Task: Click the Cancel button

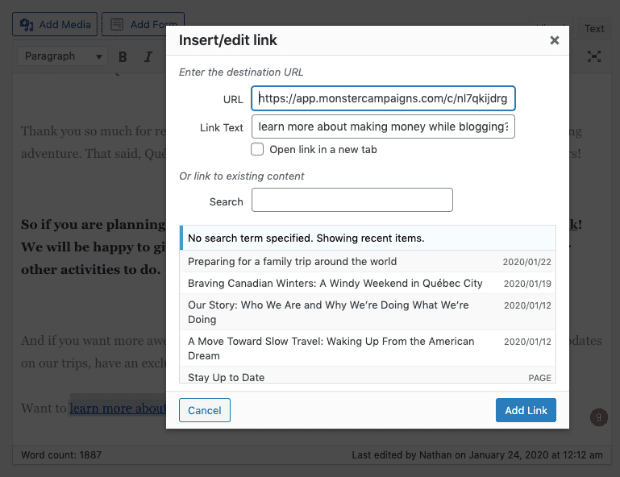Action: [x=204, y=410]
